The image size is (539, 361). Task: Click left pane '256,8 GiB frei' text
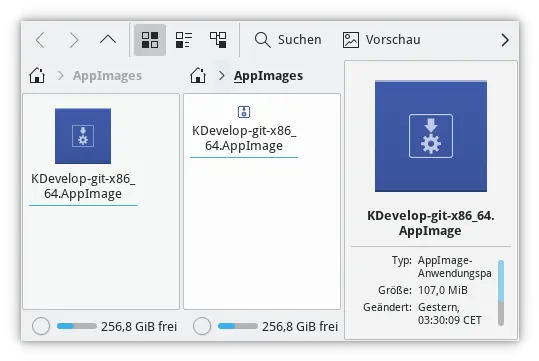[139, 326]
